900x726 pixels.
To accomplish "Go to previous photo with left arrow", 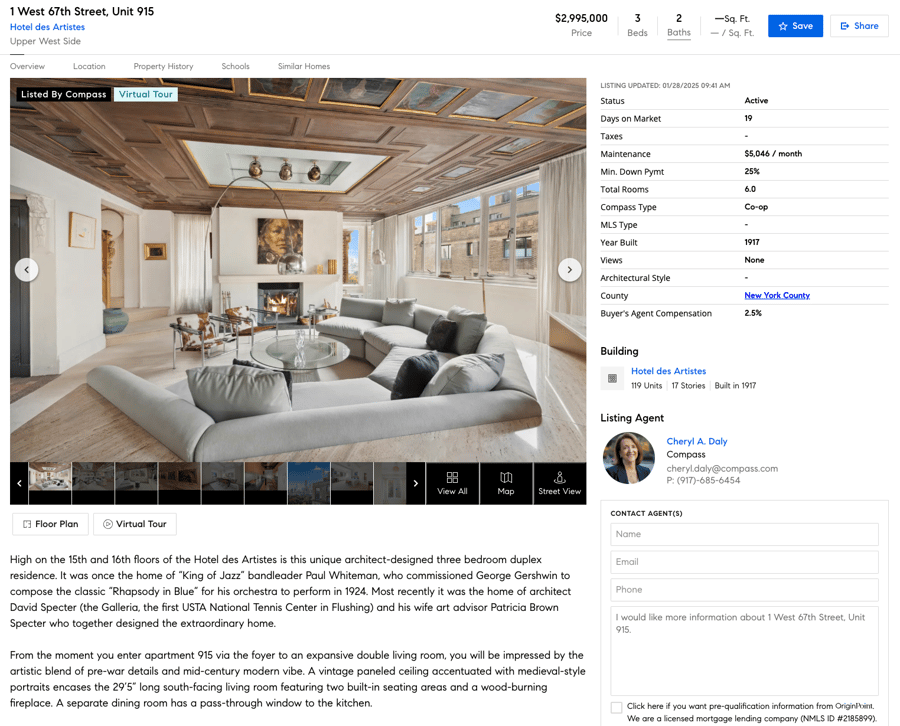I will click(x=26, y=270).
